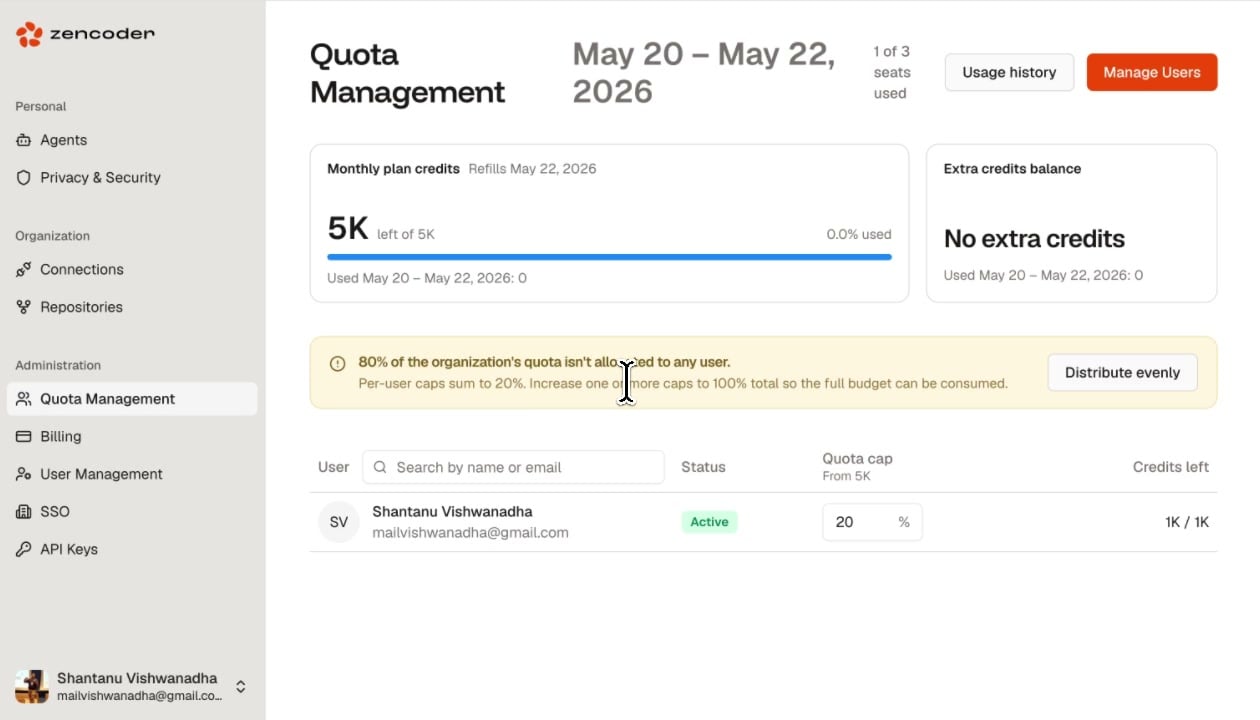The height and width of the screenshot is (720, 1260).
Task: Open User Management
Action: coord(132,474)
